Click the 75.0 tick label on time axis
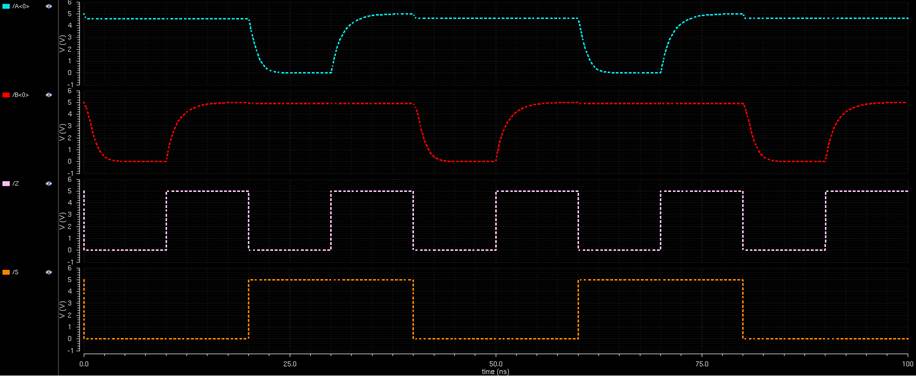916x377 pixels. (702, 364)
